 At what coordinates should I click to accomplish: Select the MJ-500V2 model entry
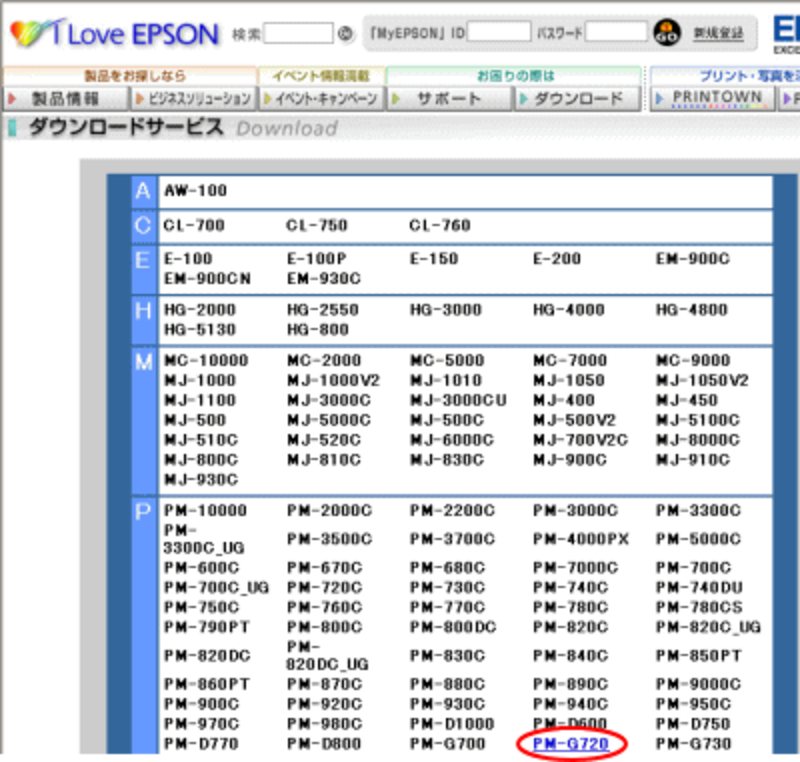tap(574, 420)
